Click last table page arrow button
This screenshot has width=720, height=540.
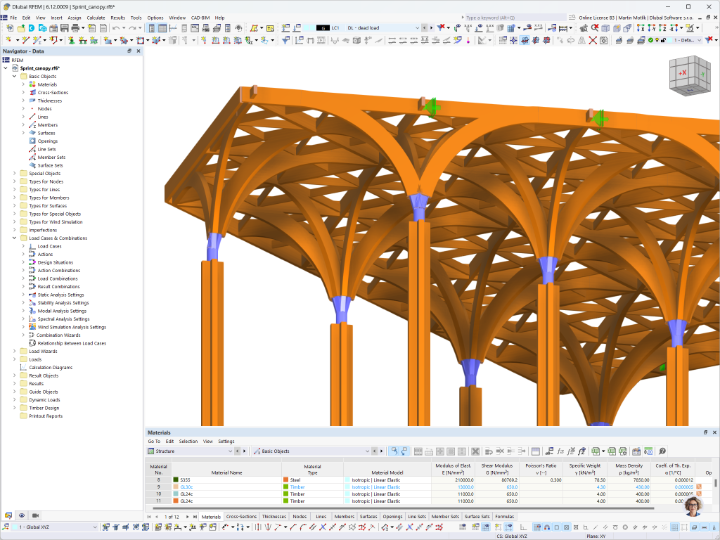[195, 516]
